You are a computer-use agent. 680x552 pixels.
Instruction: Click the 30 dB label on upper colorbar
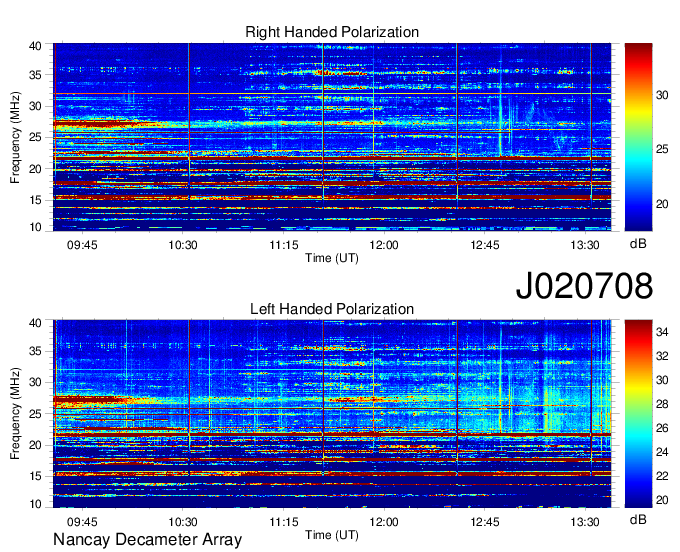point(662,95)
